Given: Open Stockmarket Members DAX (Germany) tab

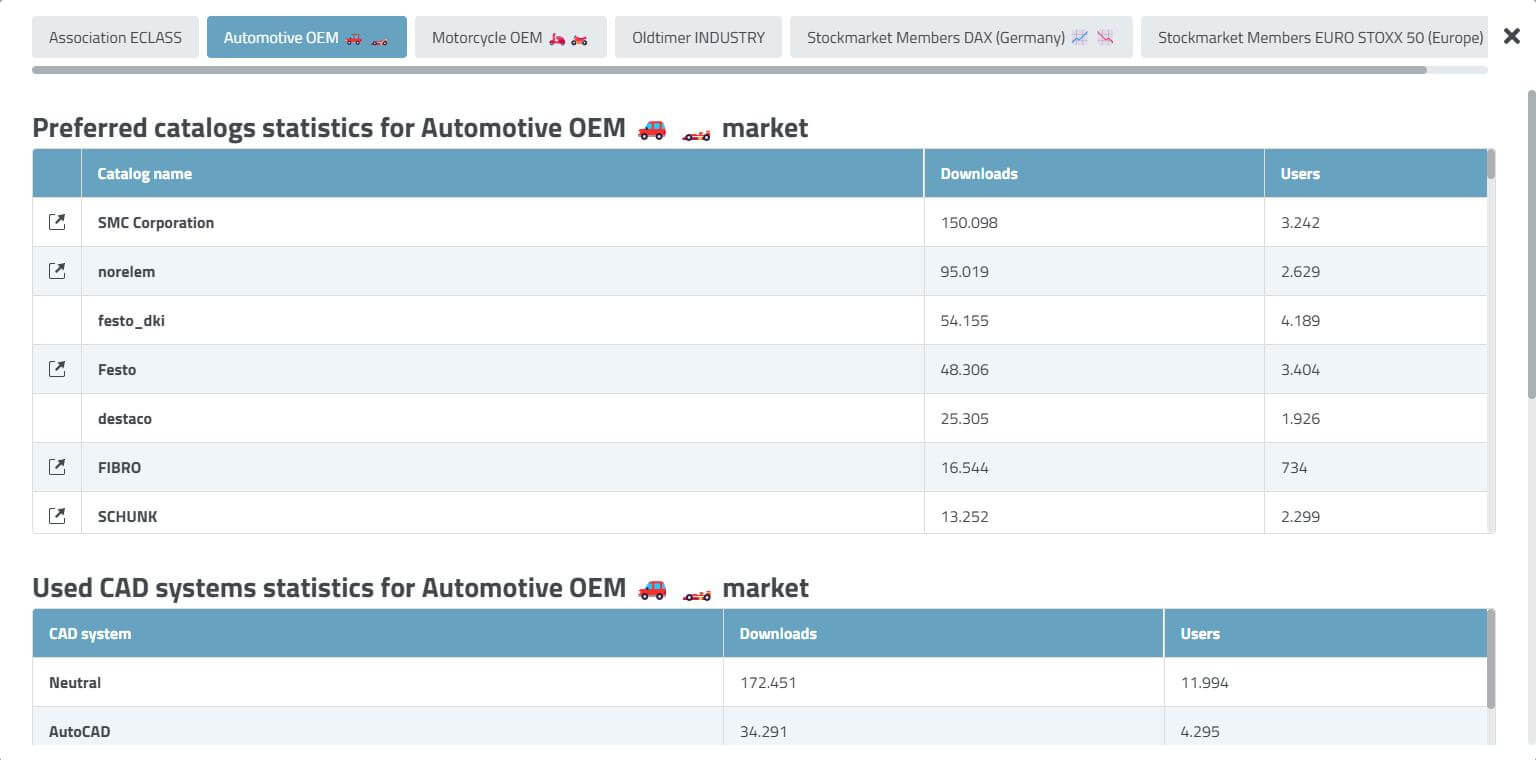Looking at the screenshot, I should click(x=961, y=37).
